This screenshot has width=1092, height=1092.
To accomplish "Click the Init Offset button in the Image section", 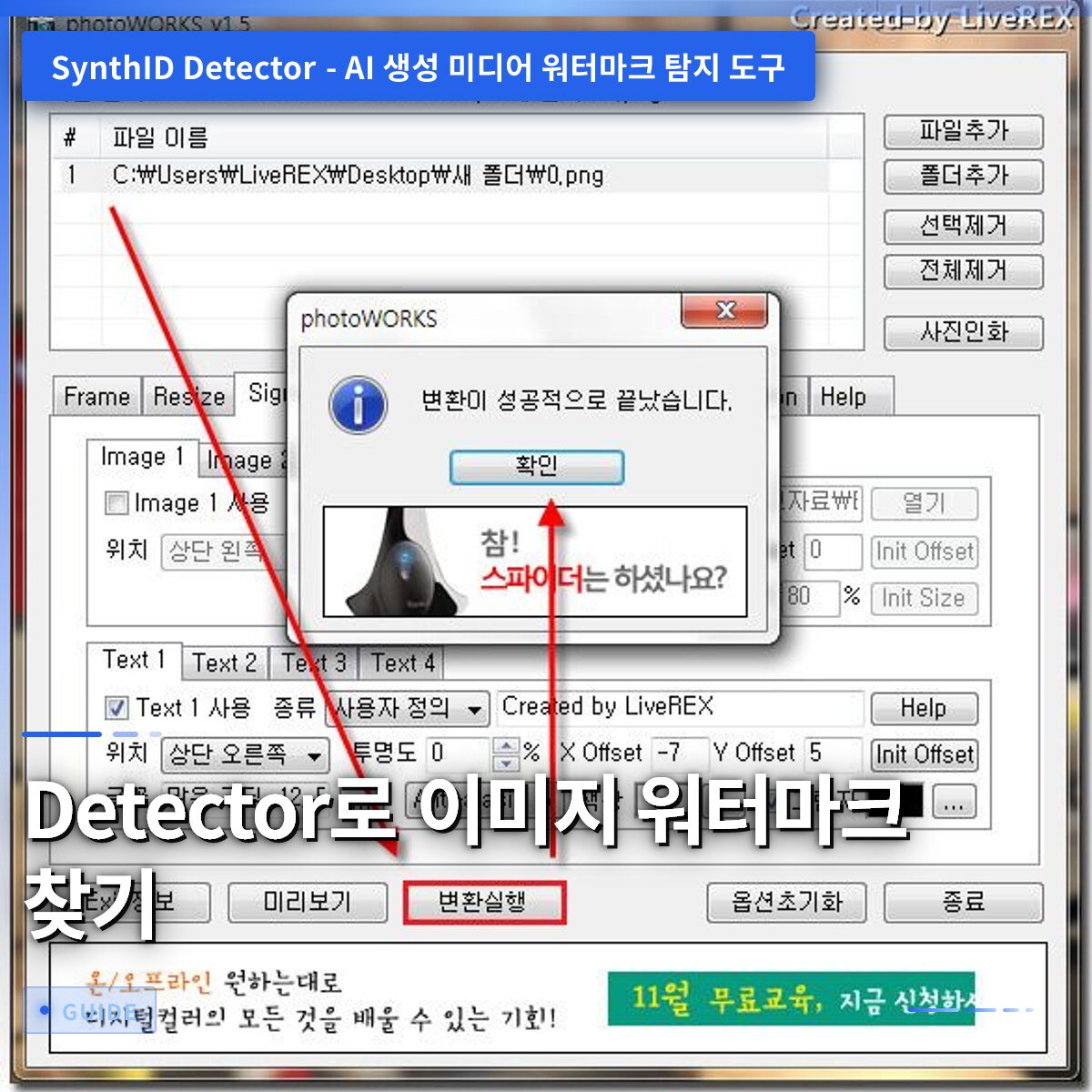I will (924, 551).
